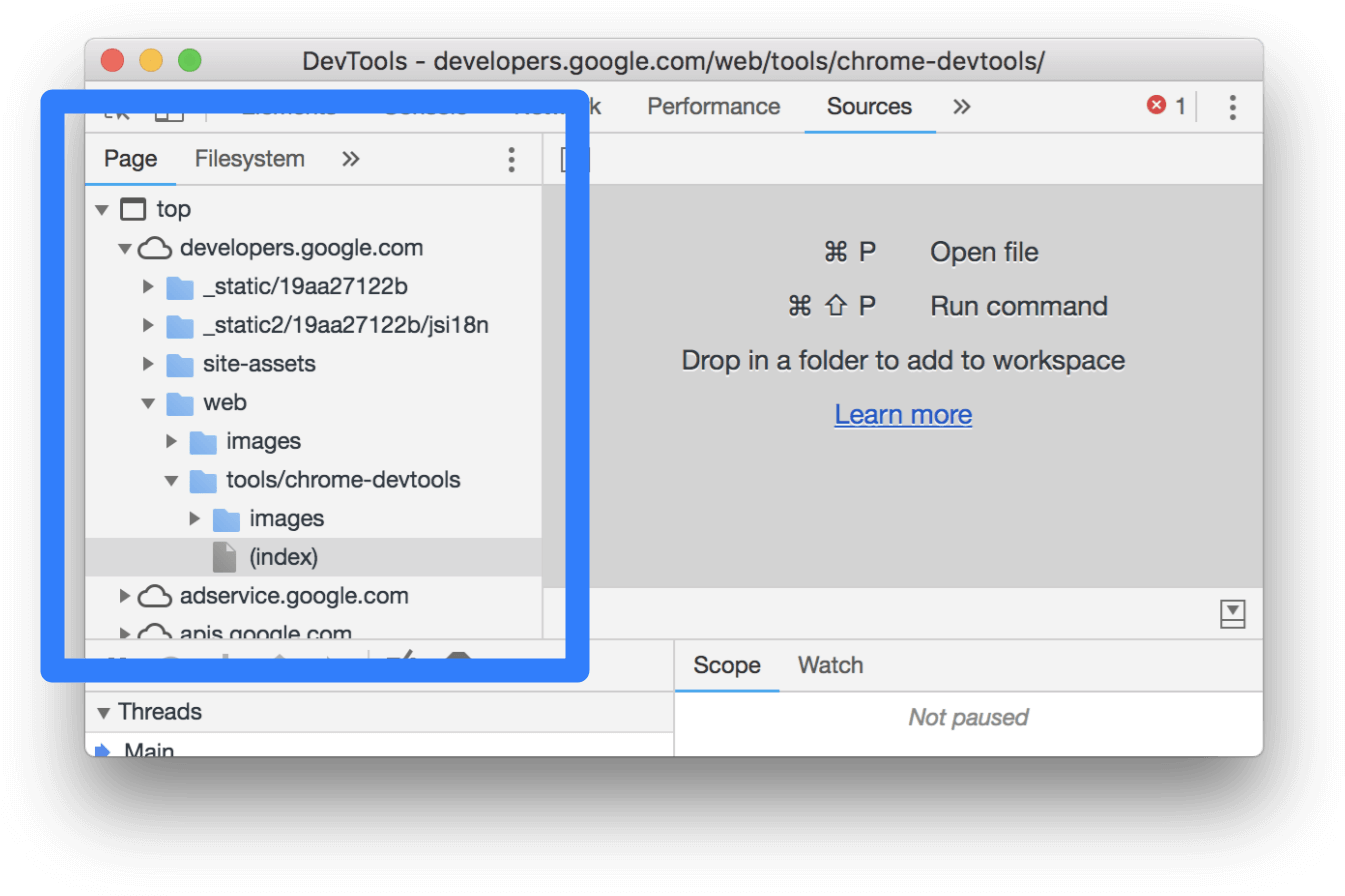Screen dimensions: 1345x896
Task: Click the (index) document icon
Action: click(224, 557)
